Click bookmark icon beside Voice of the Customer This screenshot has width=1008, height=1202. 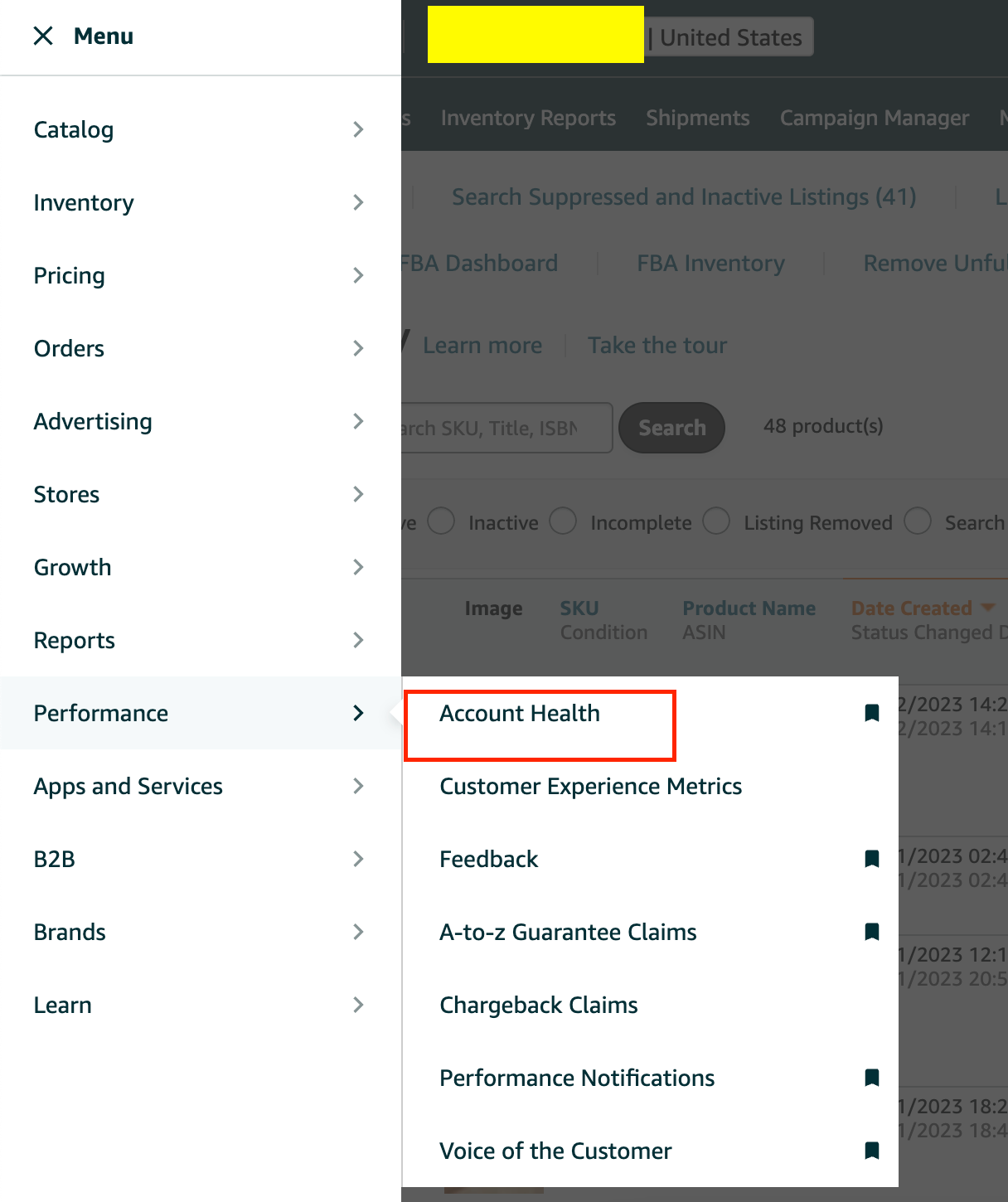tap(872, 1151)
